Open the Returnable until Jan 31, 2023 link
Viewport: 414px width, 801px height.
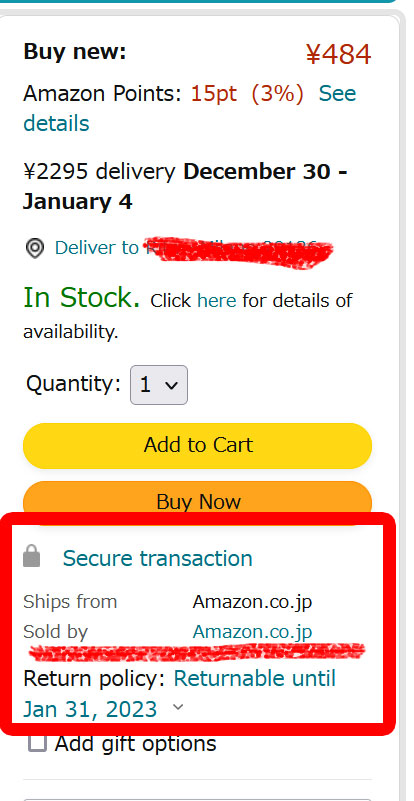(179, 694)
